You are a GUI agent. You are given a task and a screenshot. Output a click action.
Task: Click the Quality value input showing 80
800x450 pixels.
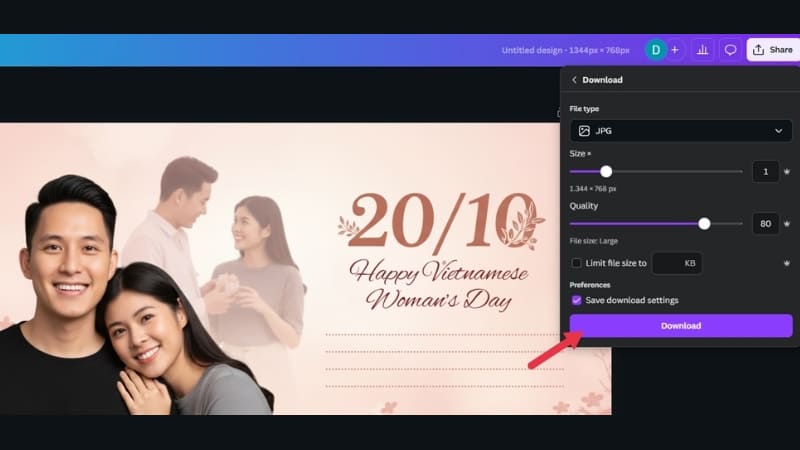click(765, 224)
